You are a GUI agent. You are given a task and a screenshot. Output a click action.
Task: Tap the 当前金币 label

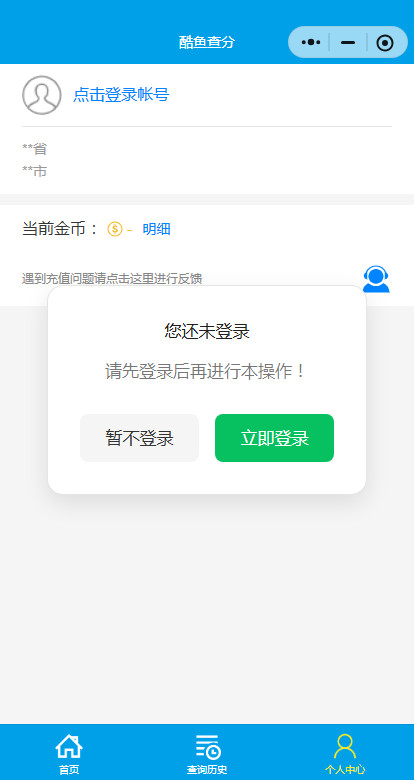pos(61,229)
